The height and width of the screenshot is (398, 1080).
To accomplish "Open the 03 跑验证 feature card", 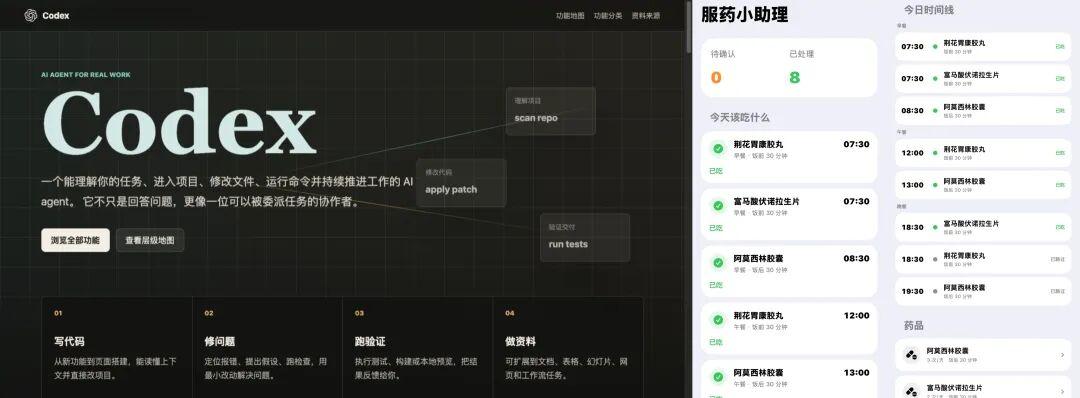I will 417,347.
